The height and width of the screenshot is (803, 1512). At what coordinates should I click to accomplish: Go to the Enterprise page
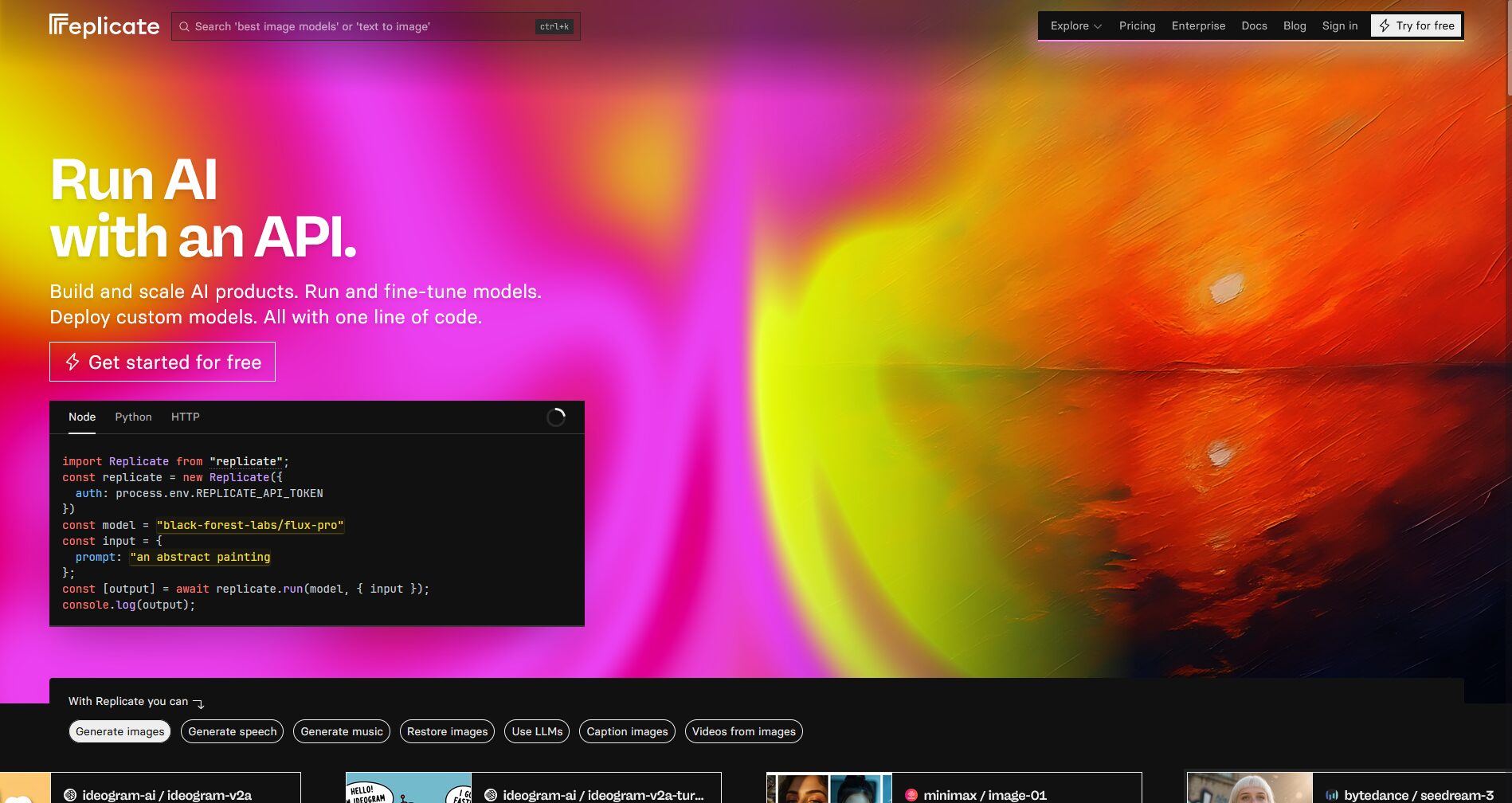[x=1198, y=25]
